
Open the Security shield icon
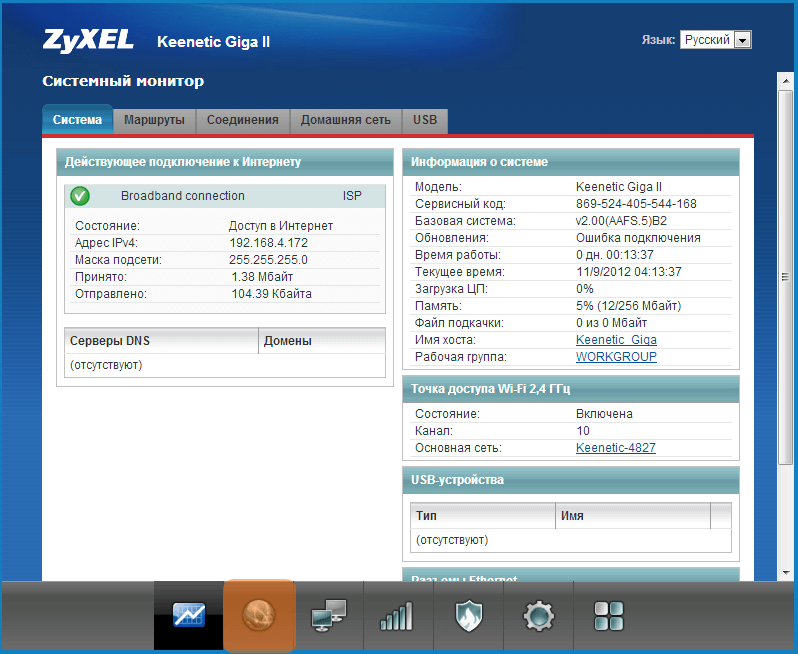468,616
